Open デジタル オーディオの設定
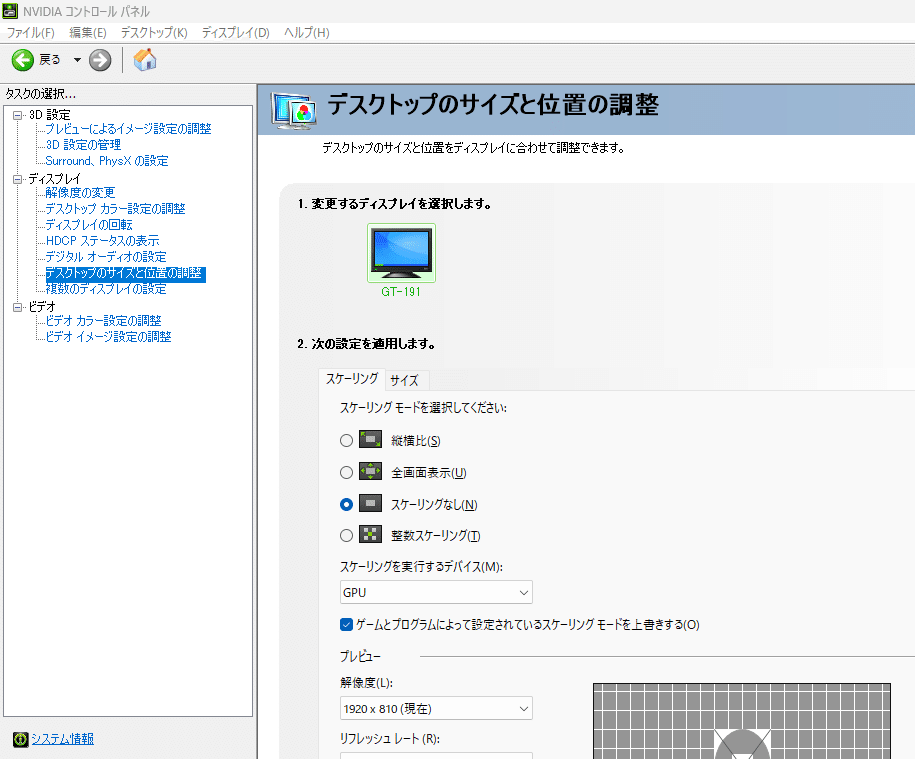Viewport: 915px width, 759px height. [x=106, y=257]
